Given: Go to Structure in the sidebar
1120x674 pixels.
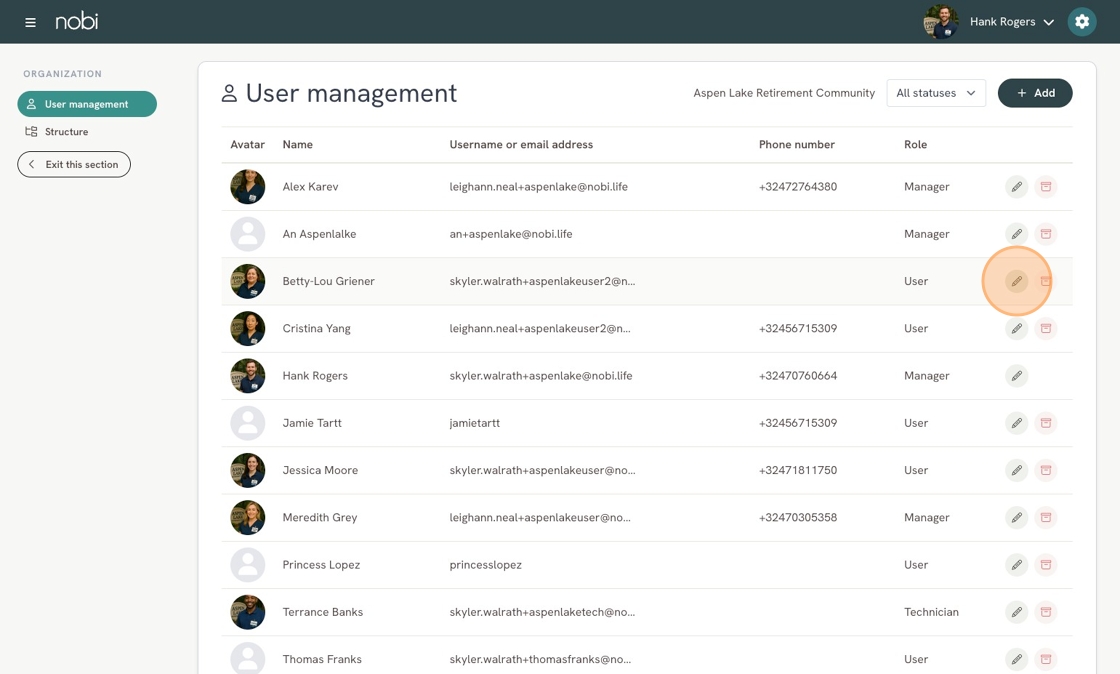Looking at the screenshot, I should coord(66,132).
